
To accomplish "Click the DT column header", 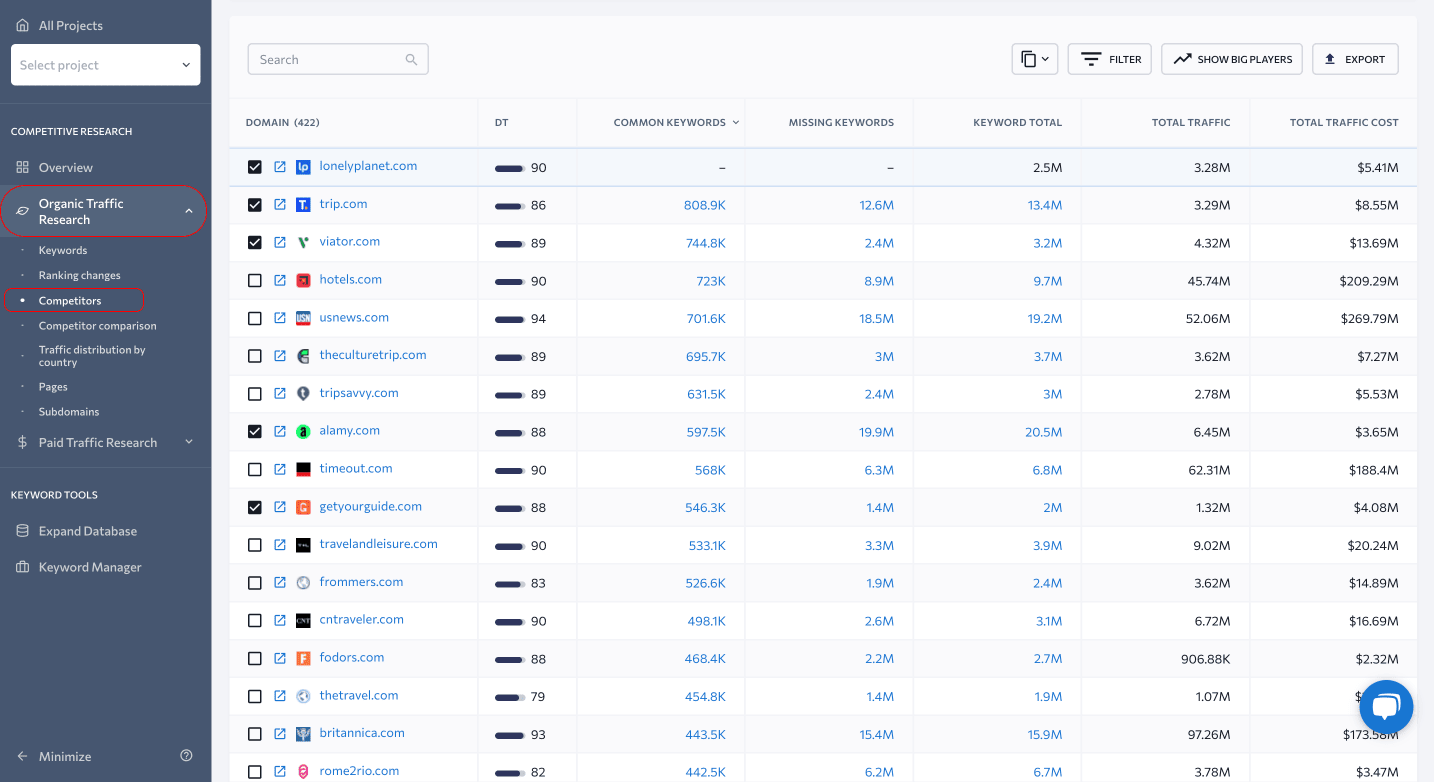I will click(x=501, y=123).
